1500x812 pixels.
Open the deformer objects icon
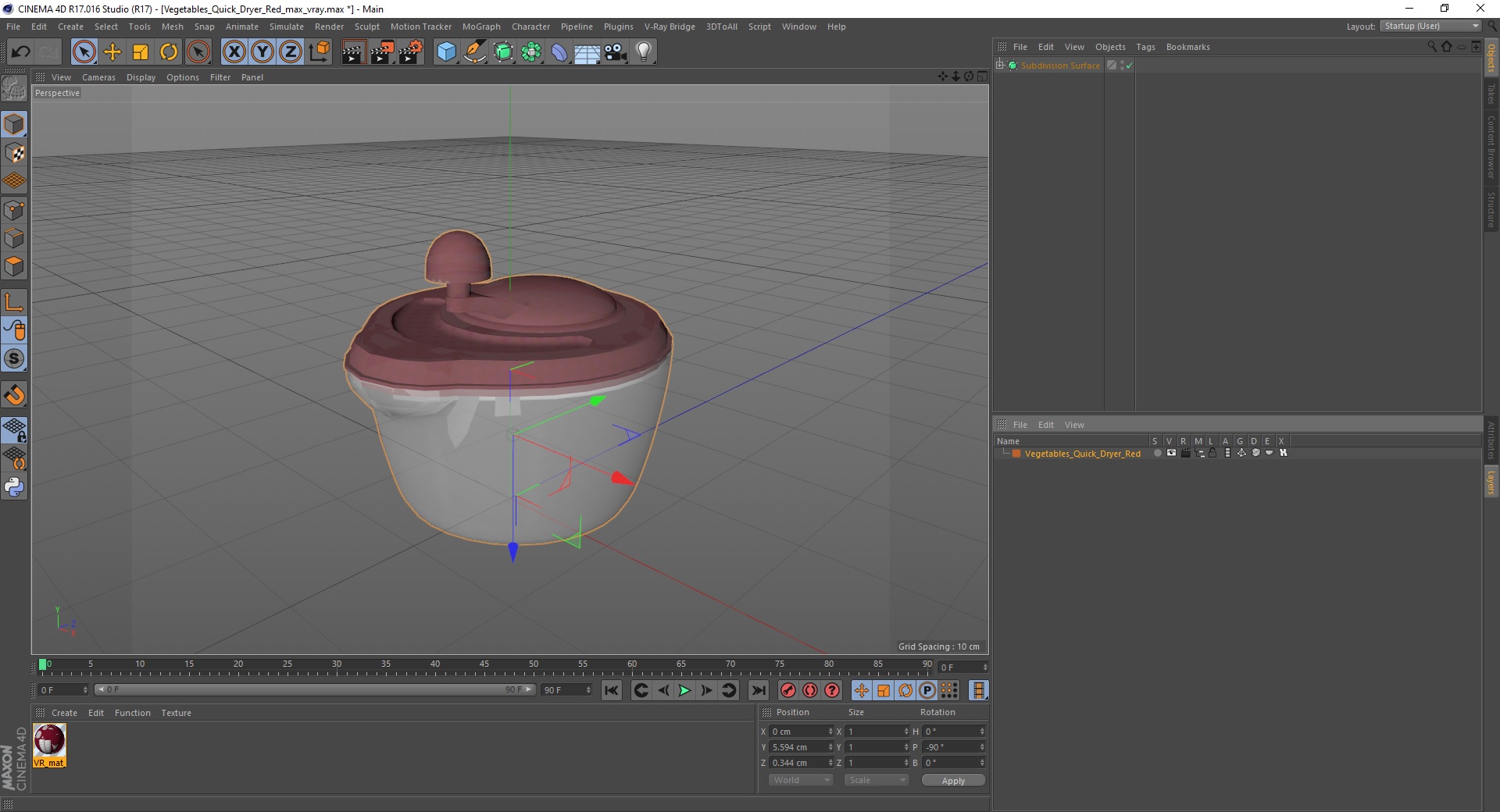click(559, 52)
